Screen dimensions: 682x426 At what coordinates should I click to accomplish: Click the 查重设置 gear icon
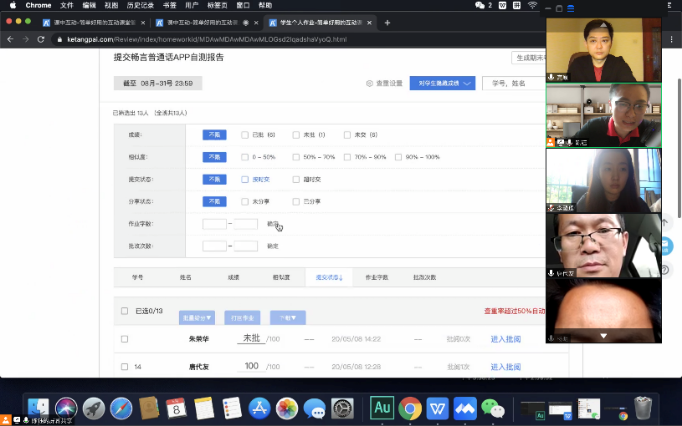pos(369,84)
